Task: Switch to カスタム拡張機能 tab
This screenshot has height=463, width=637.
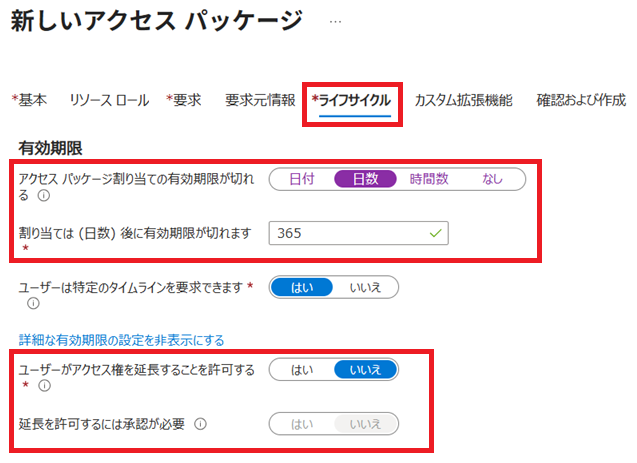Action: coord(463,100)
